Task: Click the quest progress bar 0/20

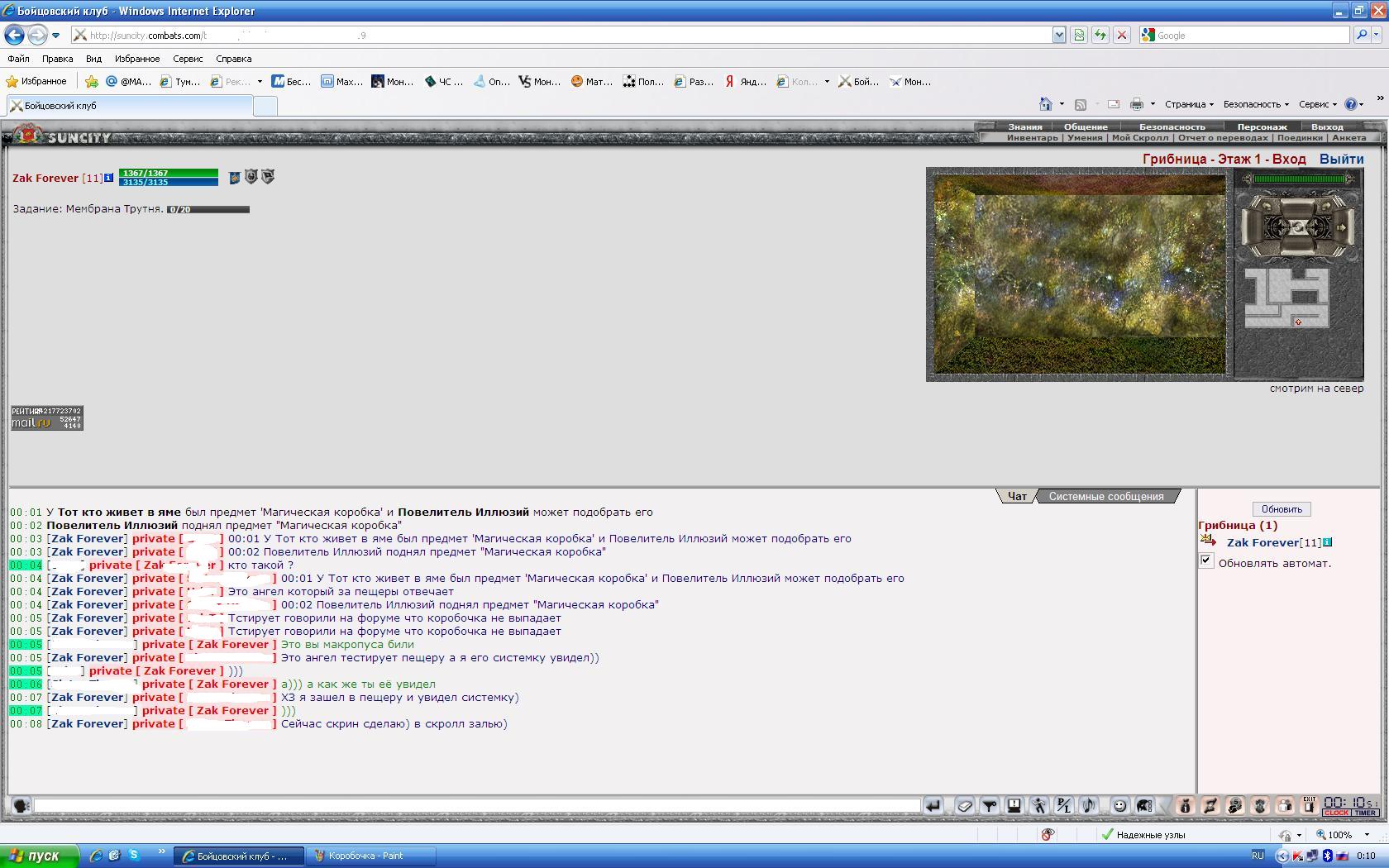Action: (x=208, y=209)
